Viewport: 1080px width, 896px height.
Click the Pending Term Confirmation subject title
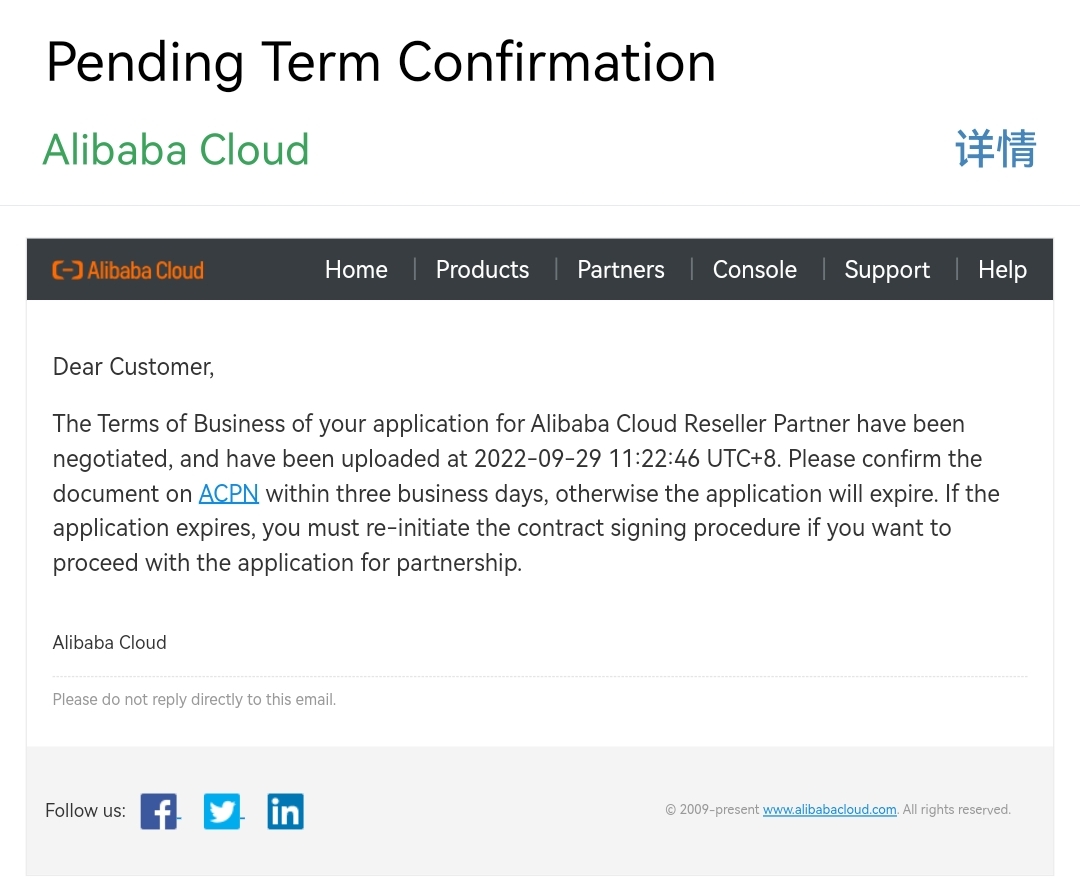pos(381,62)
